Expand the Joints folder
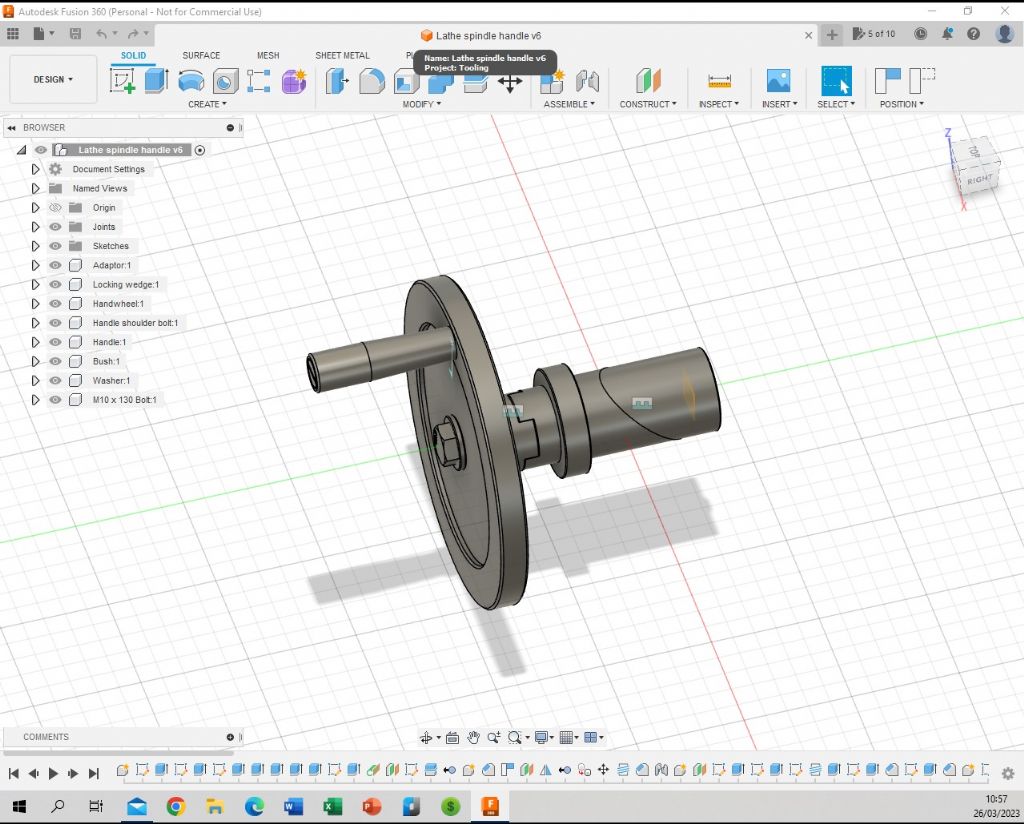 coord(35,227)
